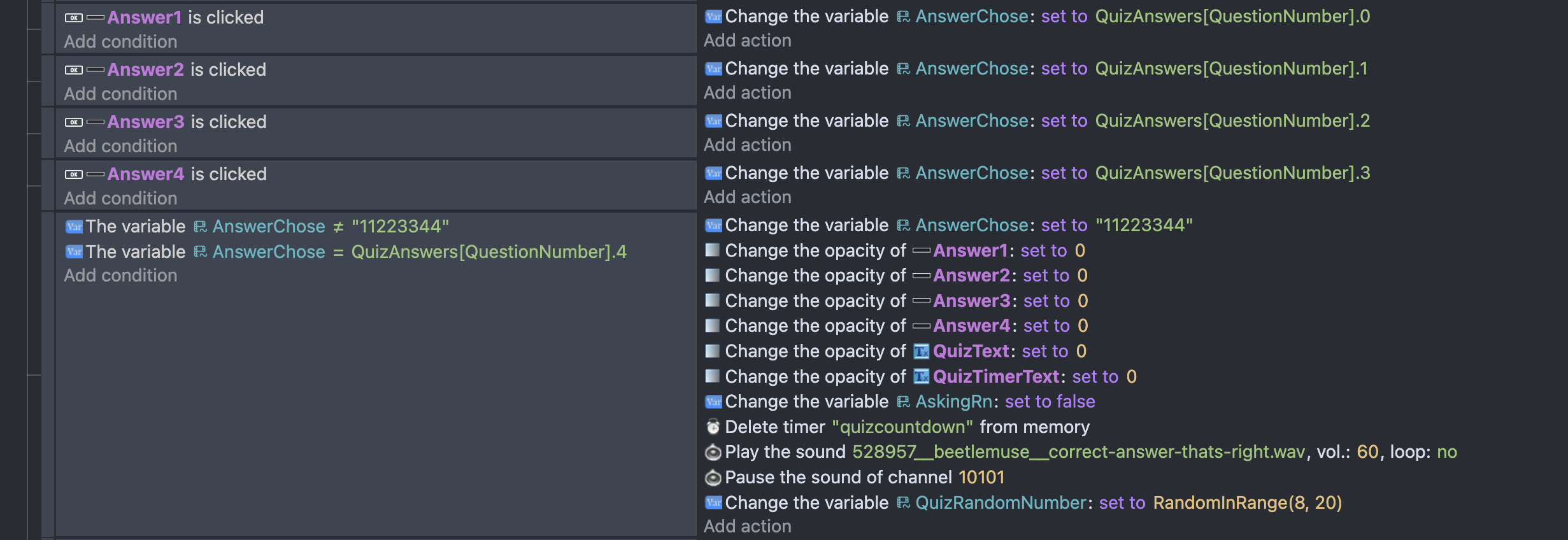Add a condition under the AnswerChose comparison conditions
1568x540 pixels.
pyautogui.click(x=120, y=276)
